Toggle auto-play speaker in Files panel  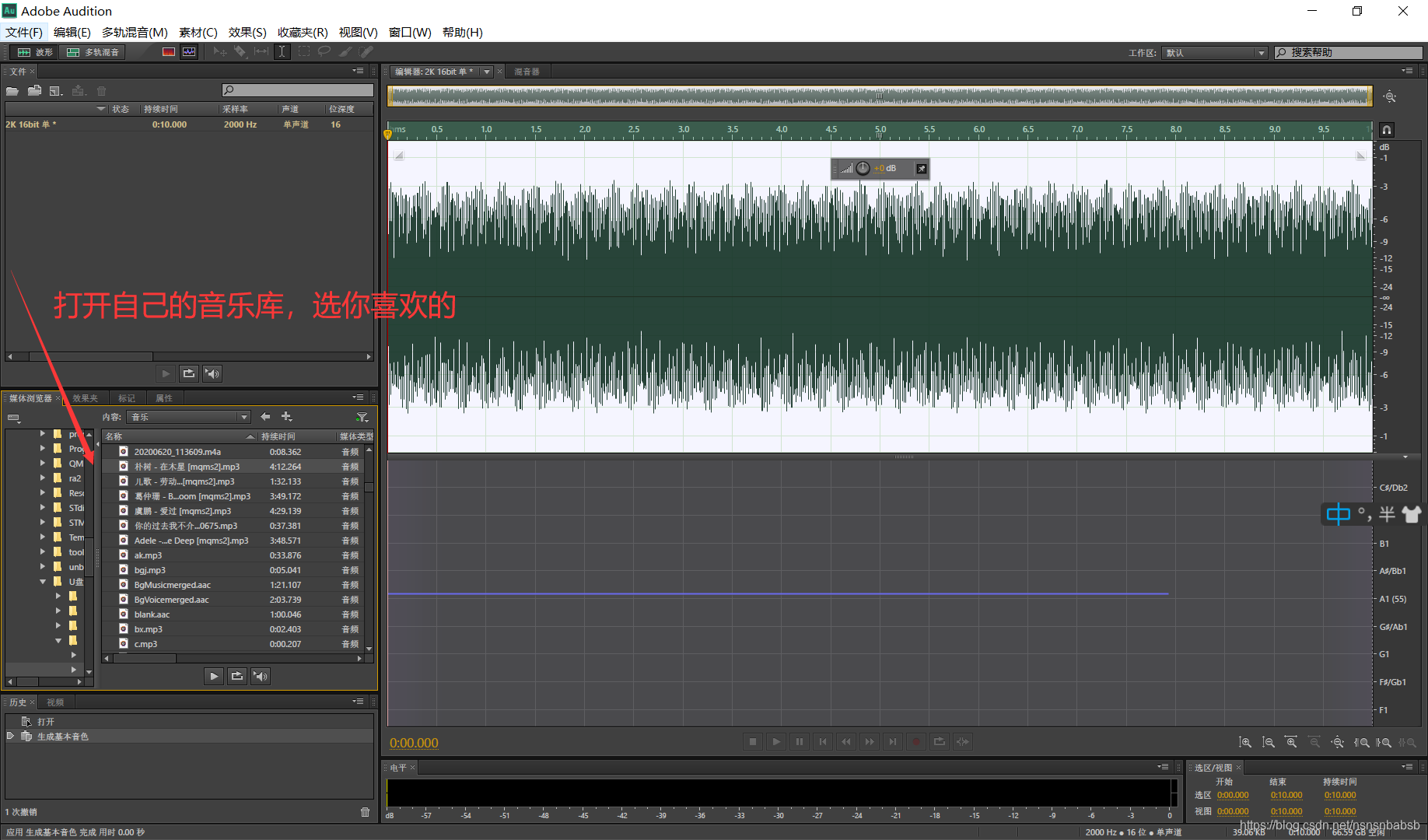(212, 373)
